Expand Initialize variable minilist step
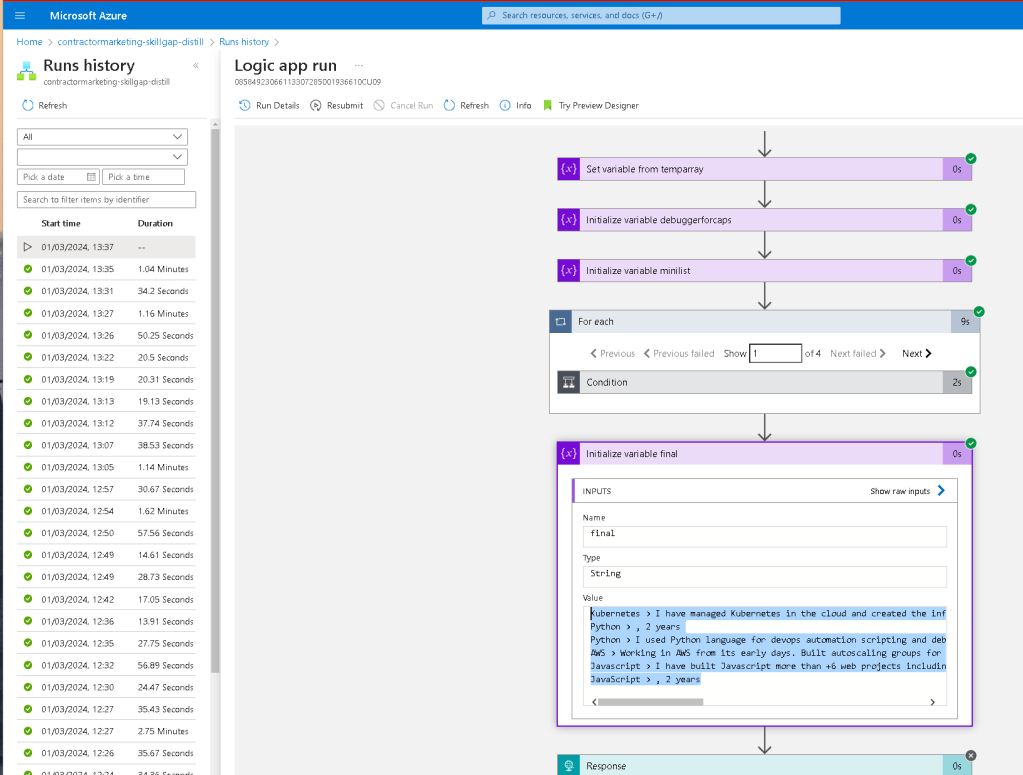 tap(765, 271)
